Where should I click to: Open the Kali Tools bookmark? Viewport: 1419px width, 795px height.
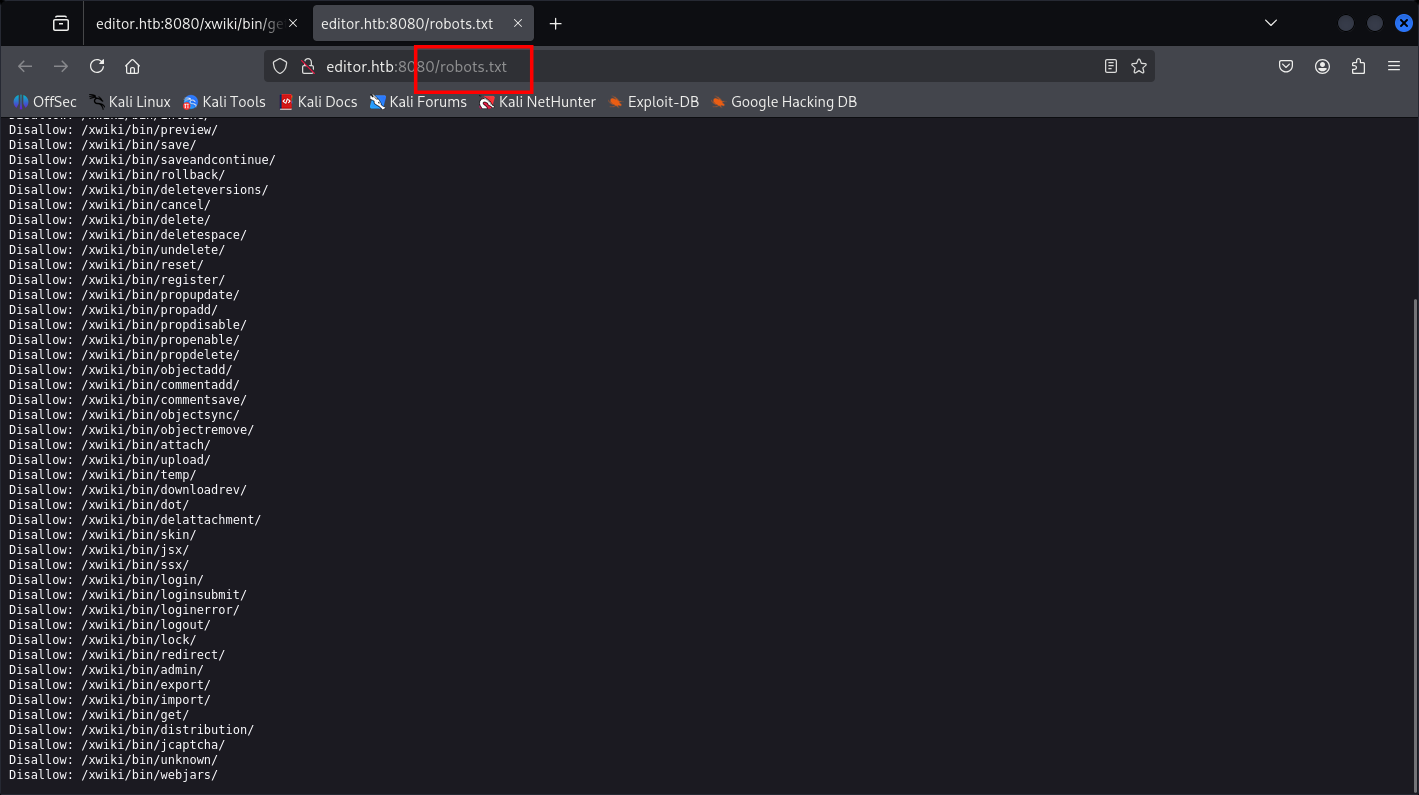click(224, 102)
